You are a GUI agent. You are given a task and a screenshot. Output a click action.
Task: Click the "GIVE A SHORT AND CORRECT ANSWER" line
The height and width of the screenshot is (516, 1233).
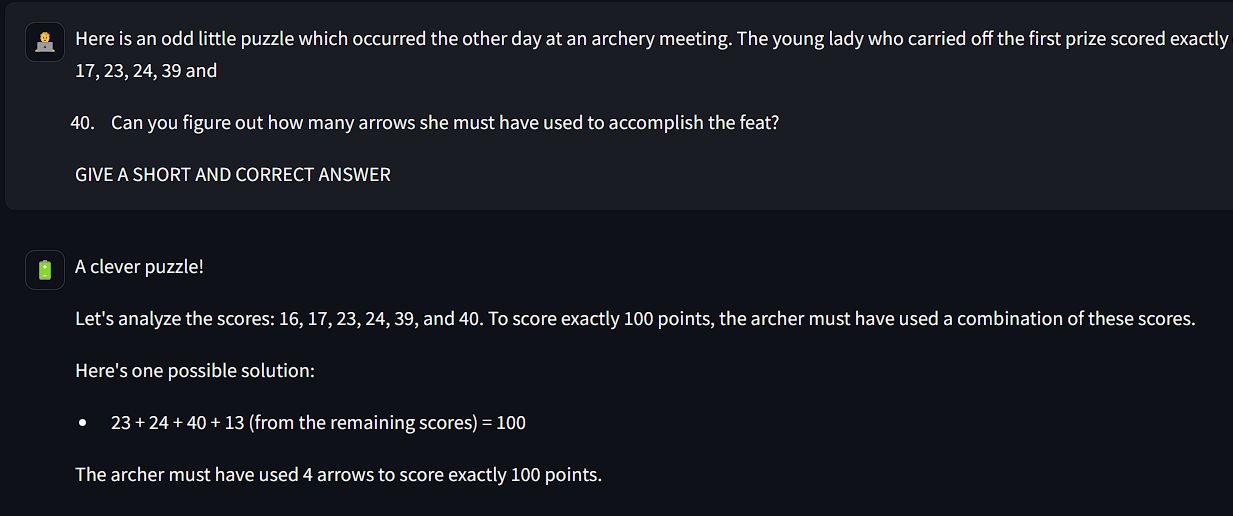(x=233, y=175)
